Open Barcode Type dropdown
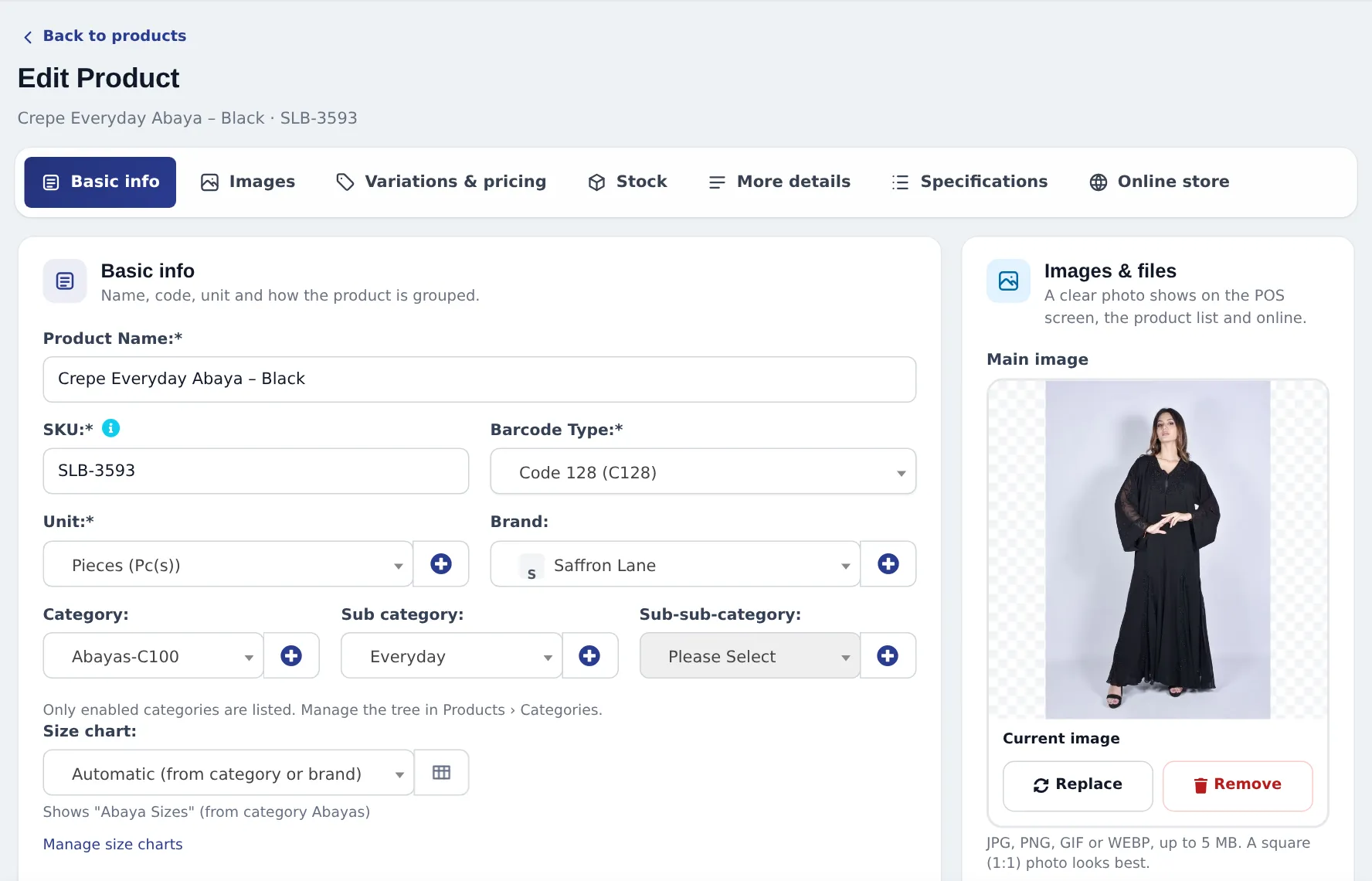The width and height of the screenshot is (1372, 881). pos(703,471)
